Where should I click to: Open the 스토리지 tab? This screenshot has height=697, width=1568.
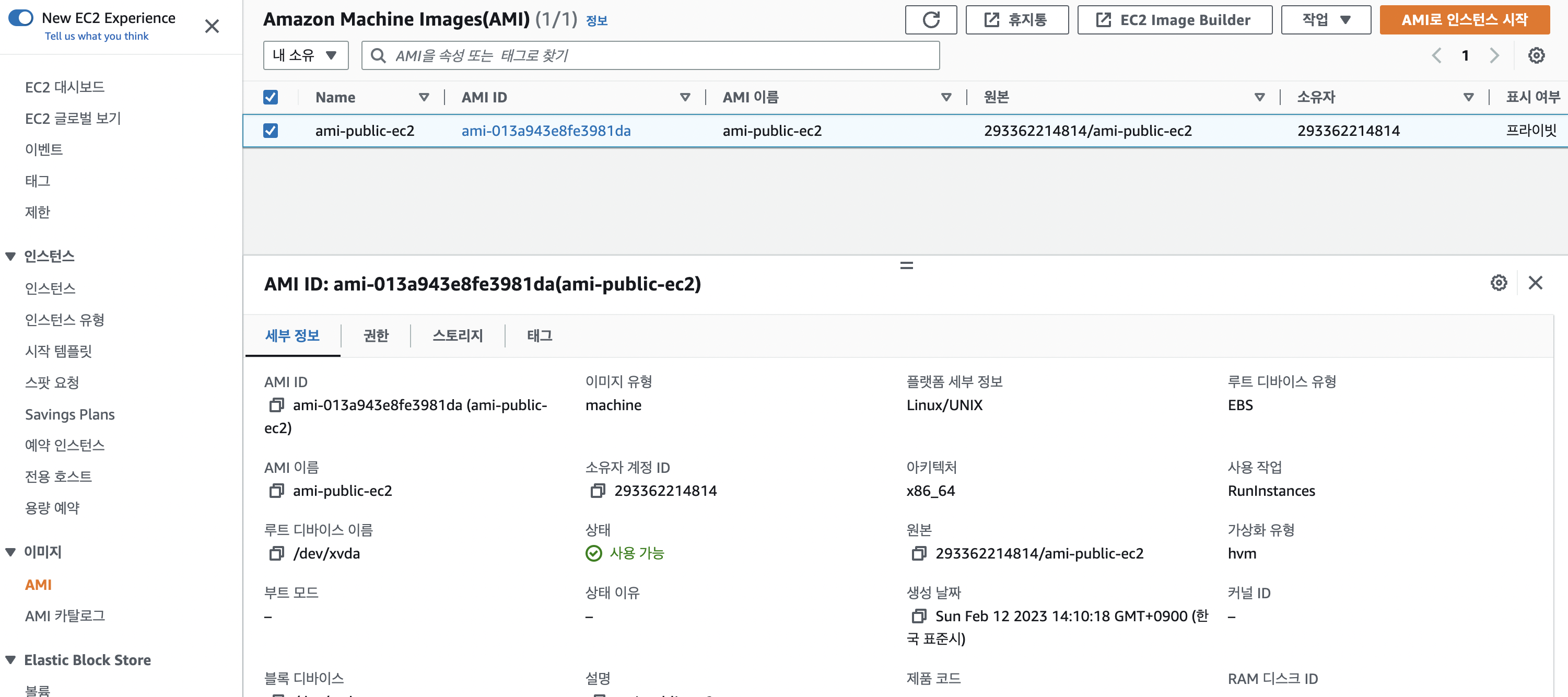(x=457, y=335)
